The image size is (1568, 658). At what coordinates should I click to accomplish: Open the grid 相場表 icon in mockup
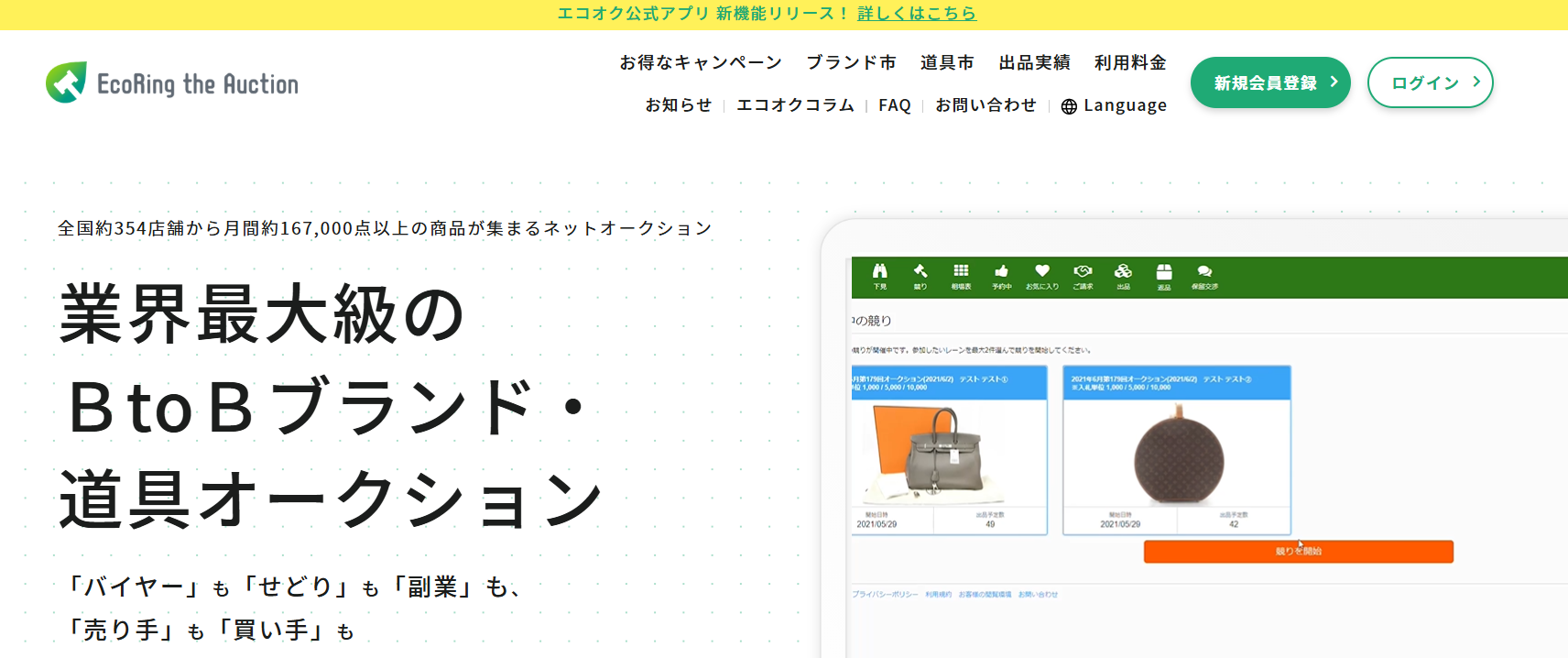point(961,277)
